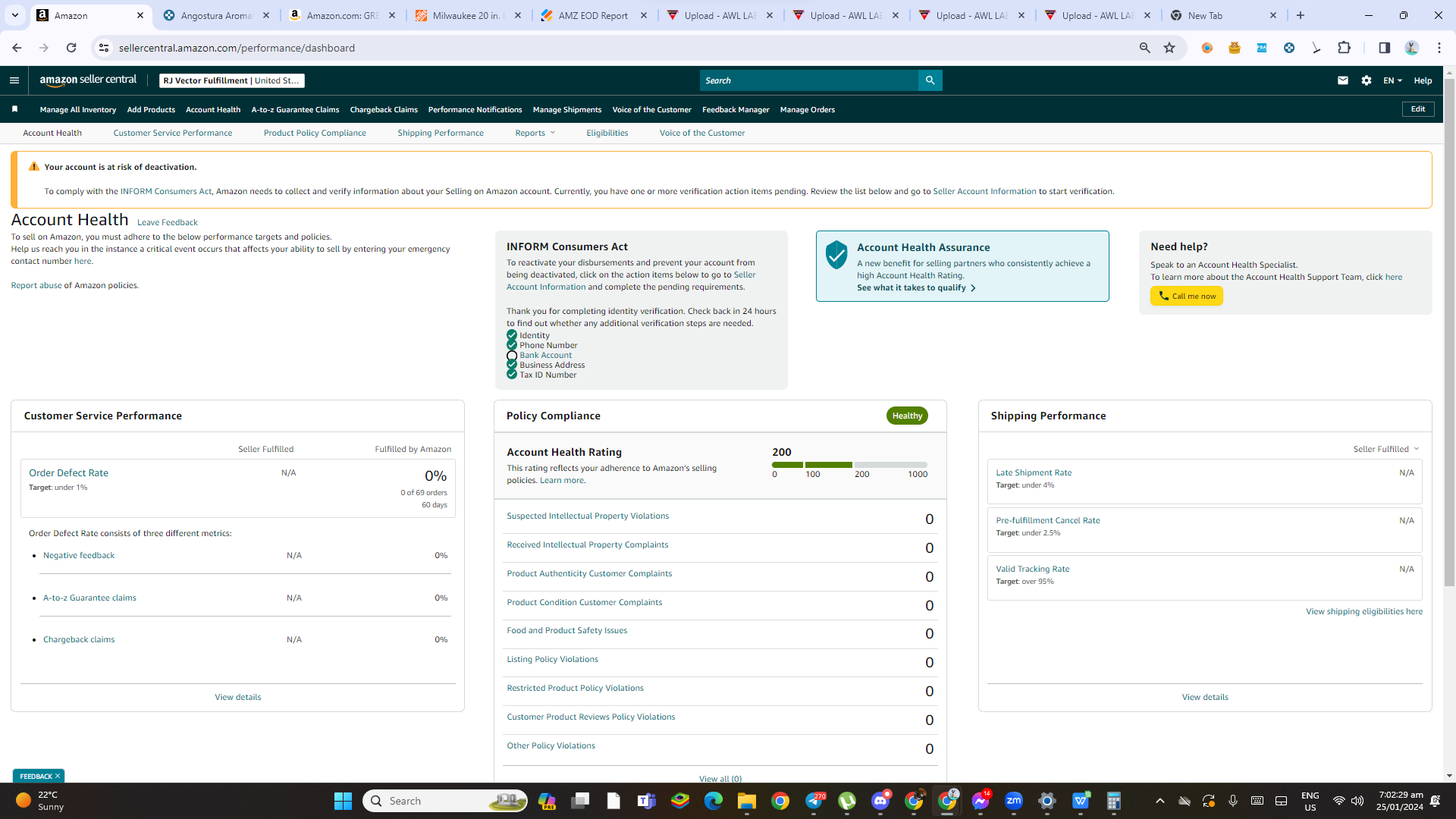The width and height of the screenshot is (1456, 819).
Task: Show hidden system tray icons
Action: [x=1159, y=801]
